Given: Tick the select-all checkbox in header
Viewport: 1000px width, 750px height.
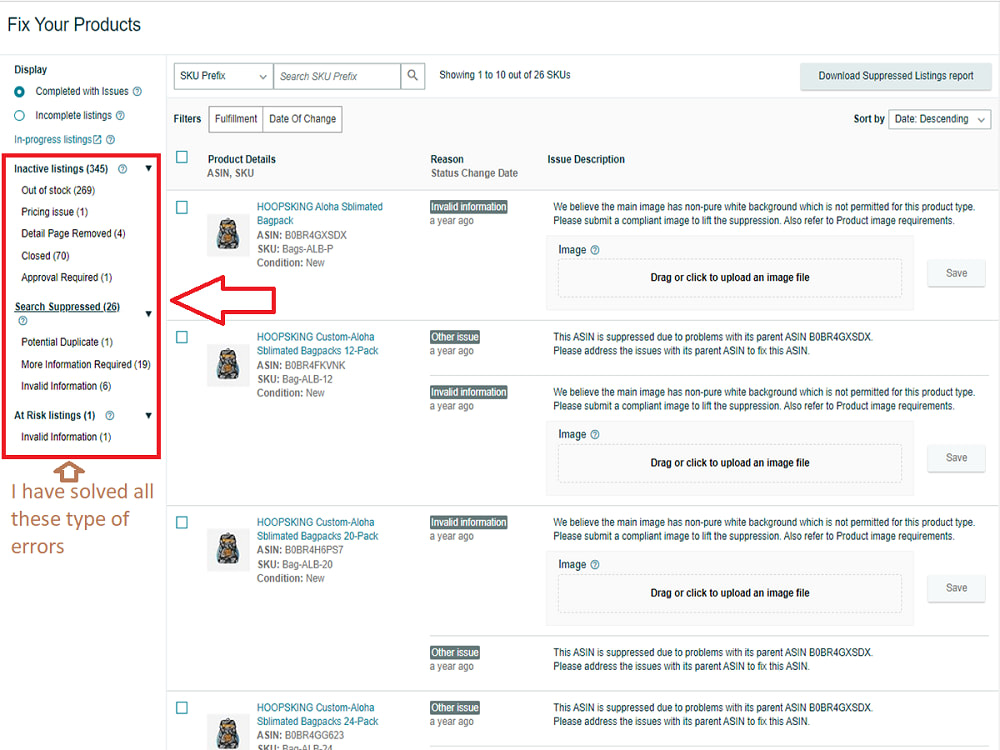Looking at the screenshot, I should pos(182,157).
